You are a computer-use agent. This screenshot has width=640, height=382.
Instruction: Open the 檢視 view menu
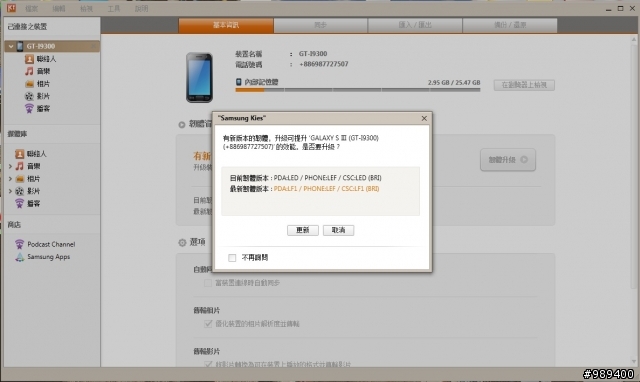point(86,9)
